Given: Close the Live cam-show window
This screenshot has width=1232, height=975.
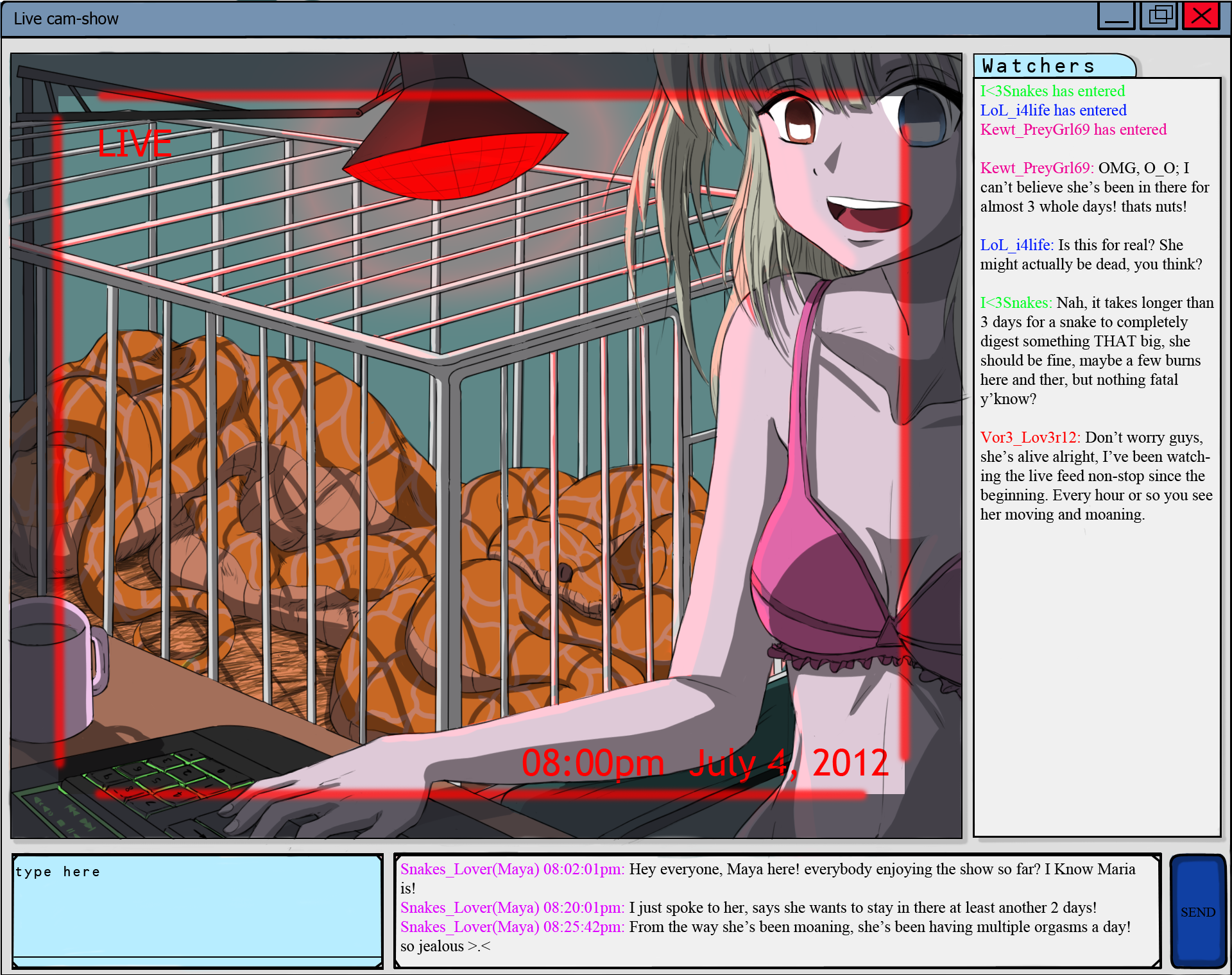Looking at the screenshot, I should [1201, 16].
